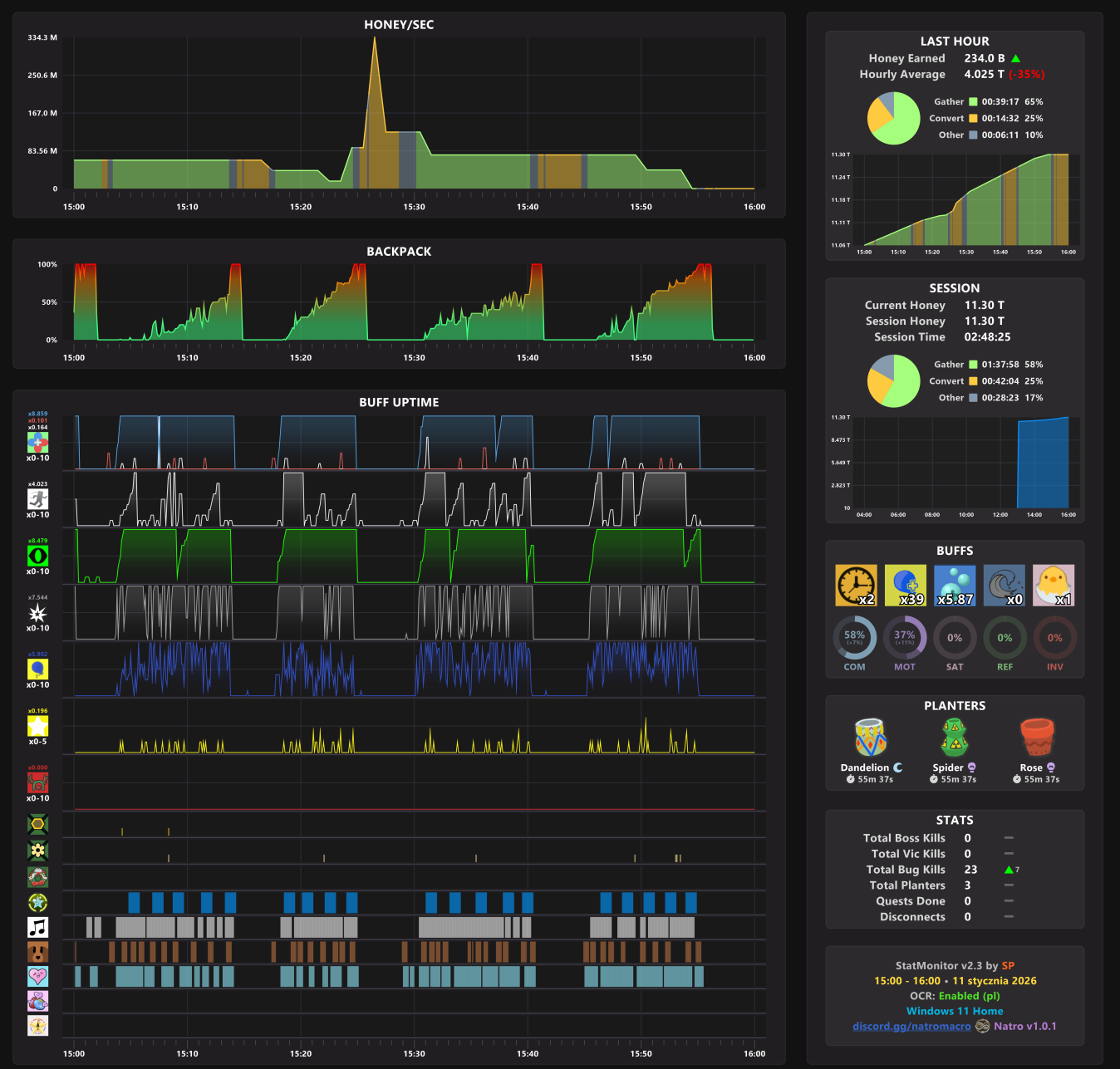
Task: Select the music note melody icon
Action: pos(37,927)
